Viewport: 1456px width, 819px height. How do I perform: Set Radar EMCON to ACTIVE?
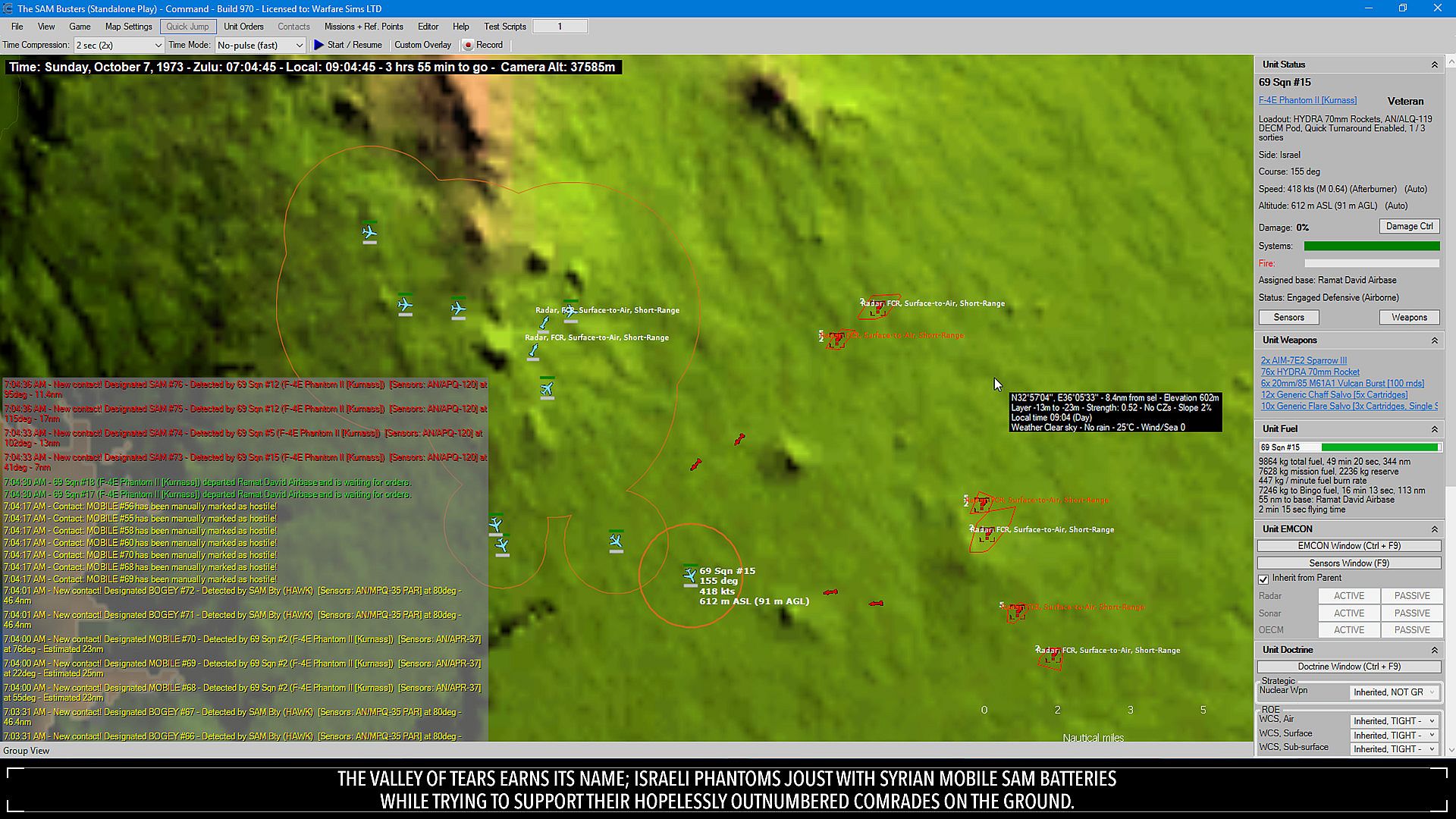tap(1348, 596)
